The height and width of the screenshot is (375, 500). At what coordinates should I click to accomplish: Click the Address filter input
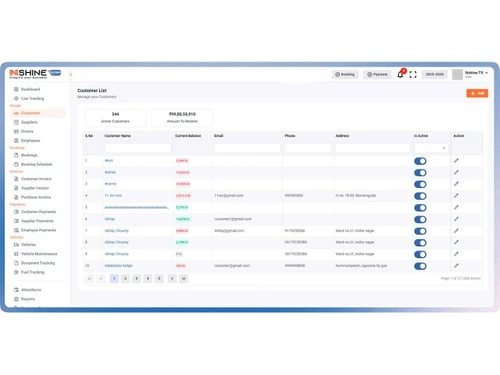pyautogui.click(x=373, y=148)
